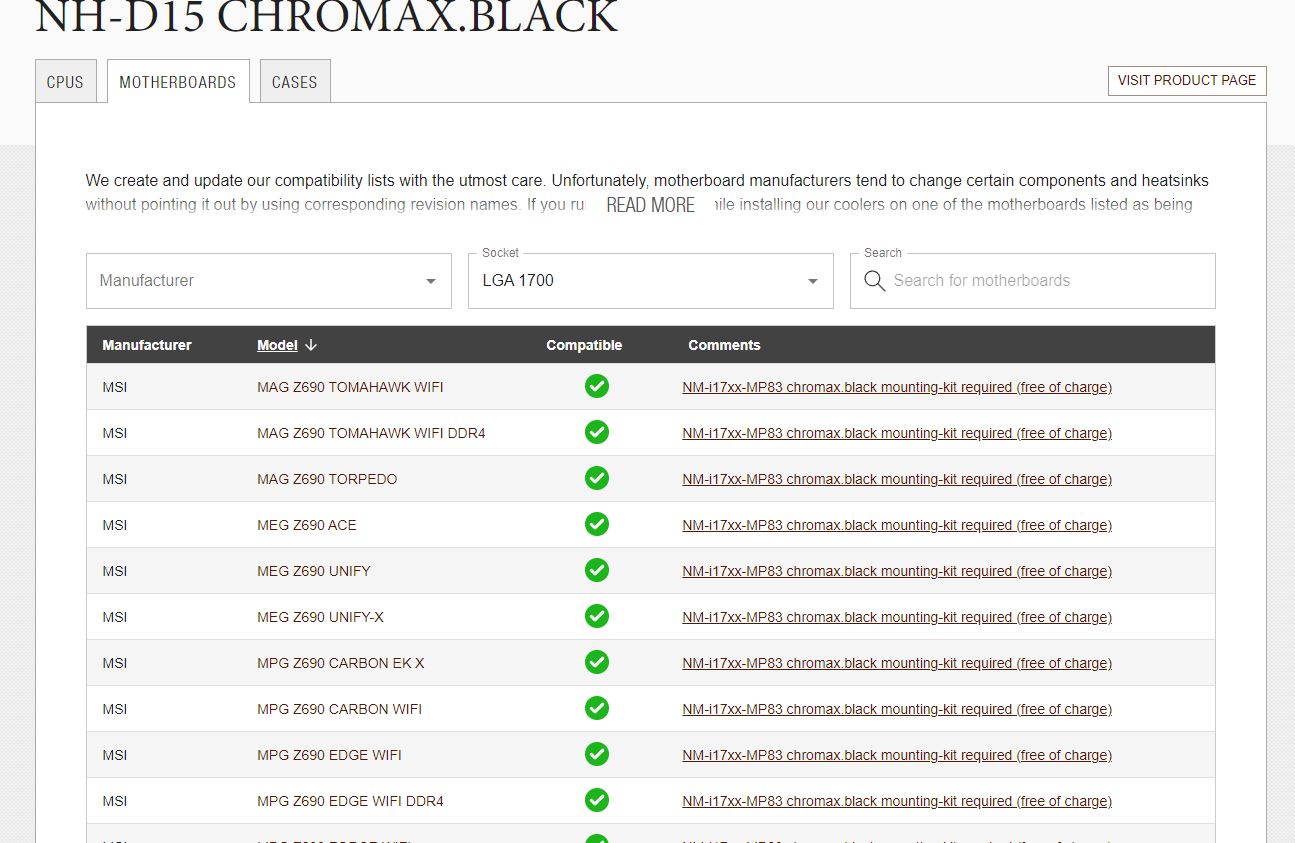Click MSI manufacturer cell in MPG Z690 EDGE WIFI row
Image resolution: width=1295 pixels, height=843 pixels.
pos(115,755)
